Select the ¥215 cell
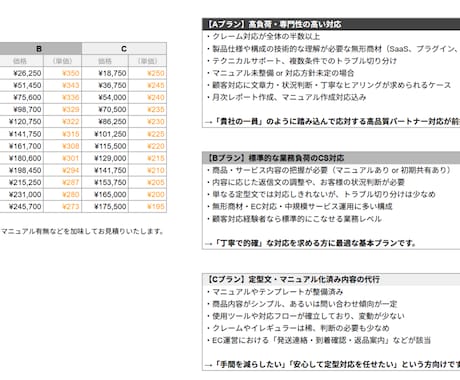The width and height of the screenshot is (460, 380). click(148, 158)
